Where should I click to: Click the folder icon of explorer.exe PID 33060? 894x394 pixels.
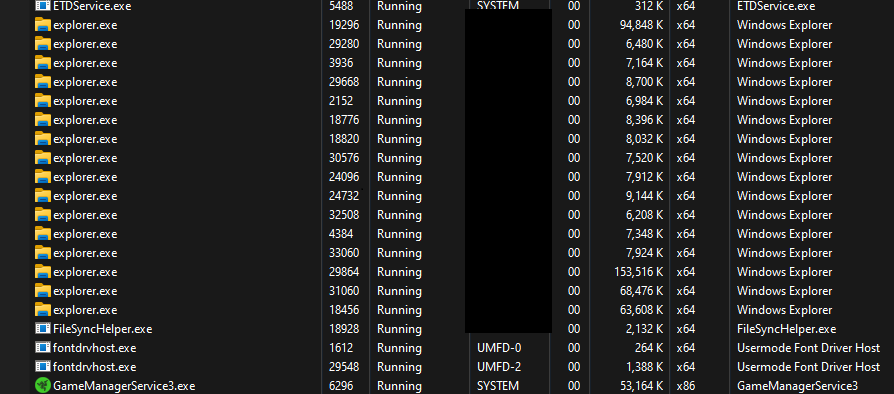(43, 253)
